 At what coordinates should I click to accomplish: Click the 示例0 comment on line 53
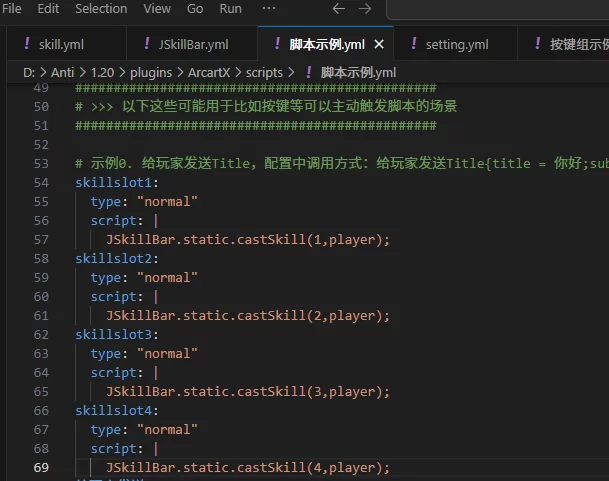coord(342,164)
